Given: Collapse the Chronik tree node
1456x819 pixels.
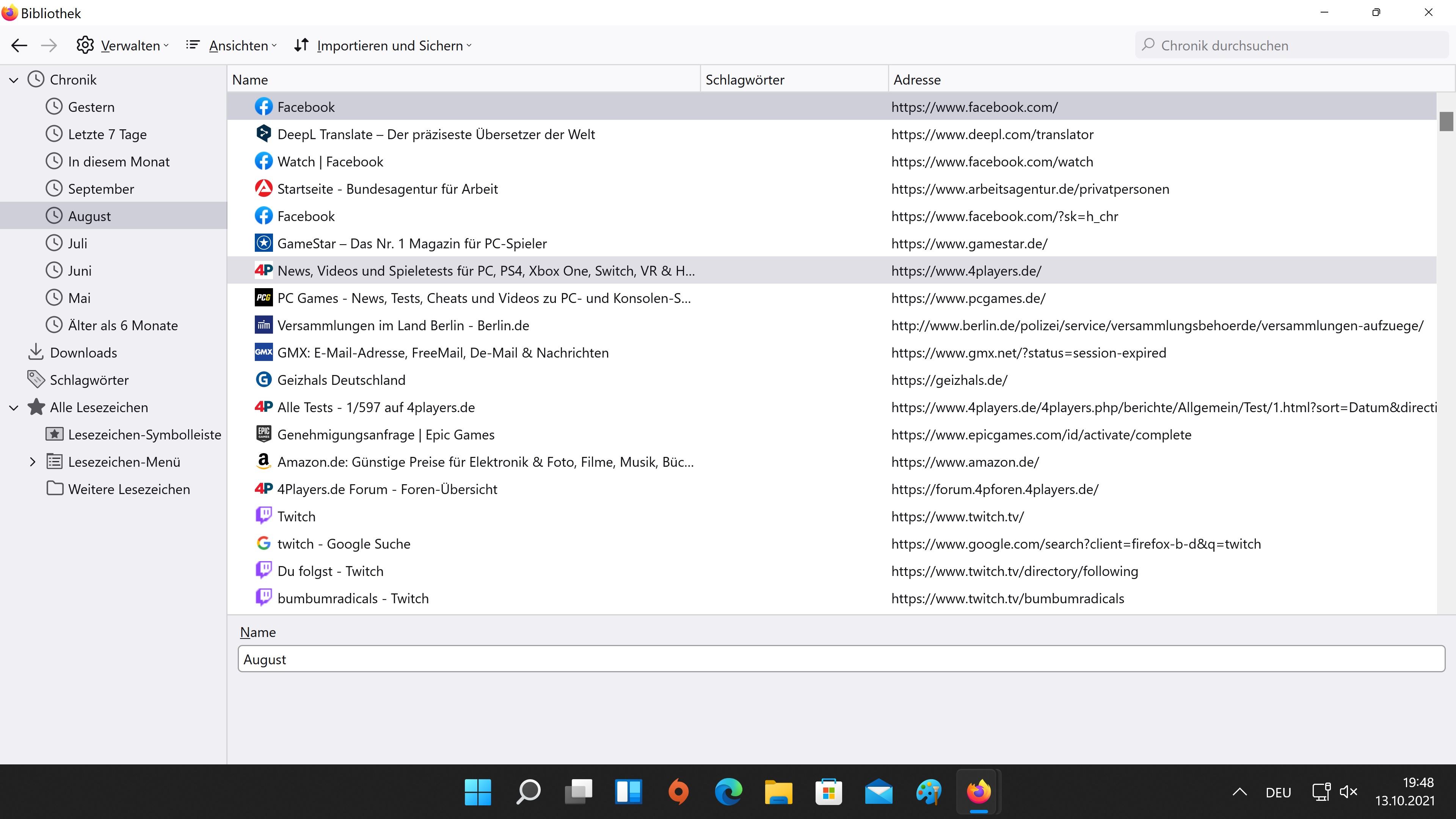Looking at the screenshot, I should pyautogui.click(x=14, y=80).
